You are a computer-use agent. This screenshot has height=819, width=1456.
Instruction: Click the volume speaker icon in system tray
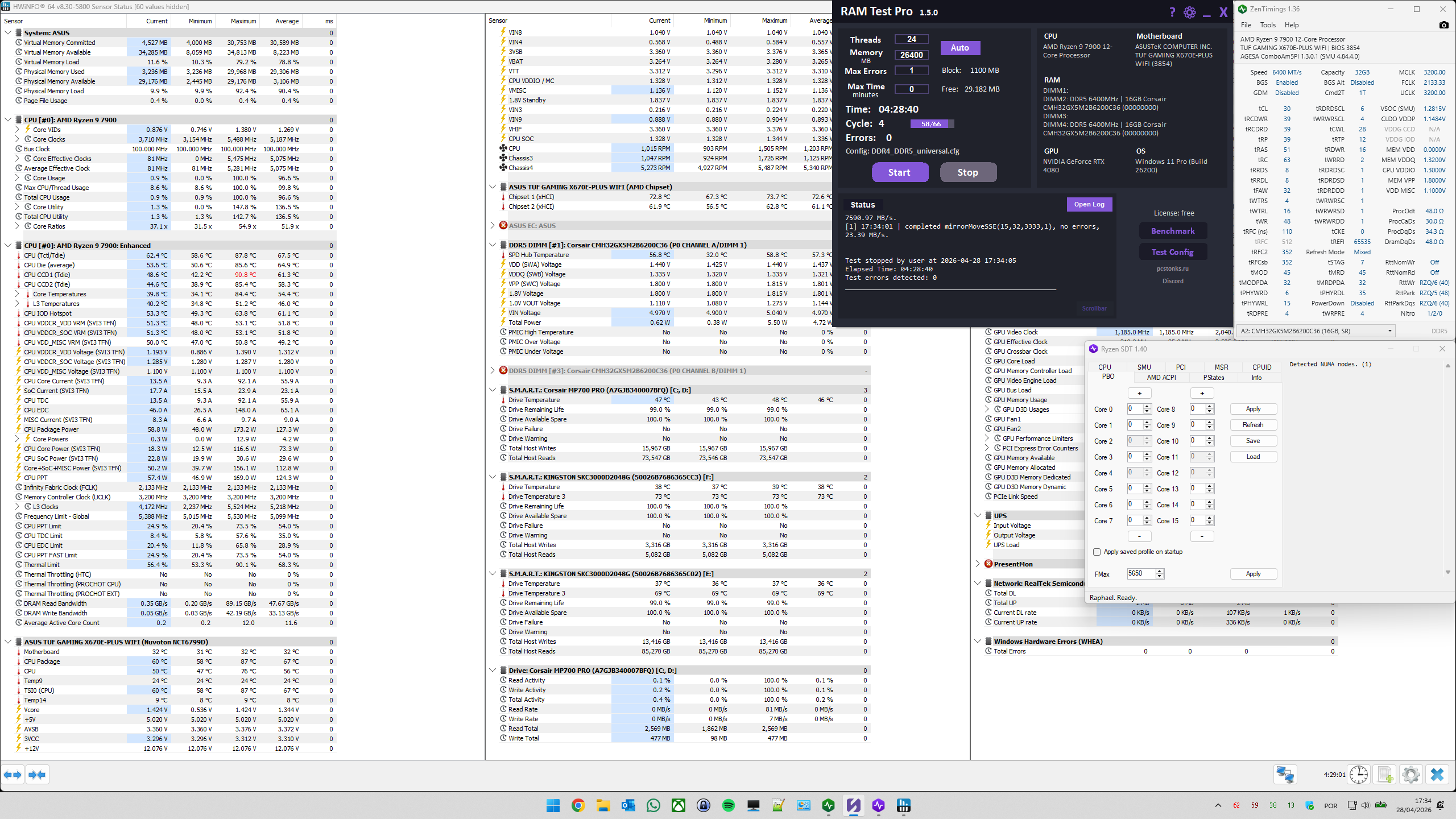point(1366,805)
